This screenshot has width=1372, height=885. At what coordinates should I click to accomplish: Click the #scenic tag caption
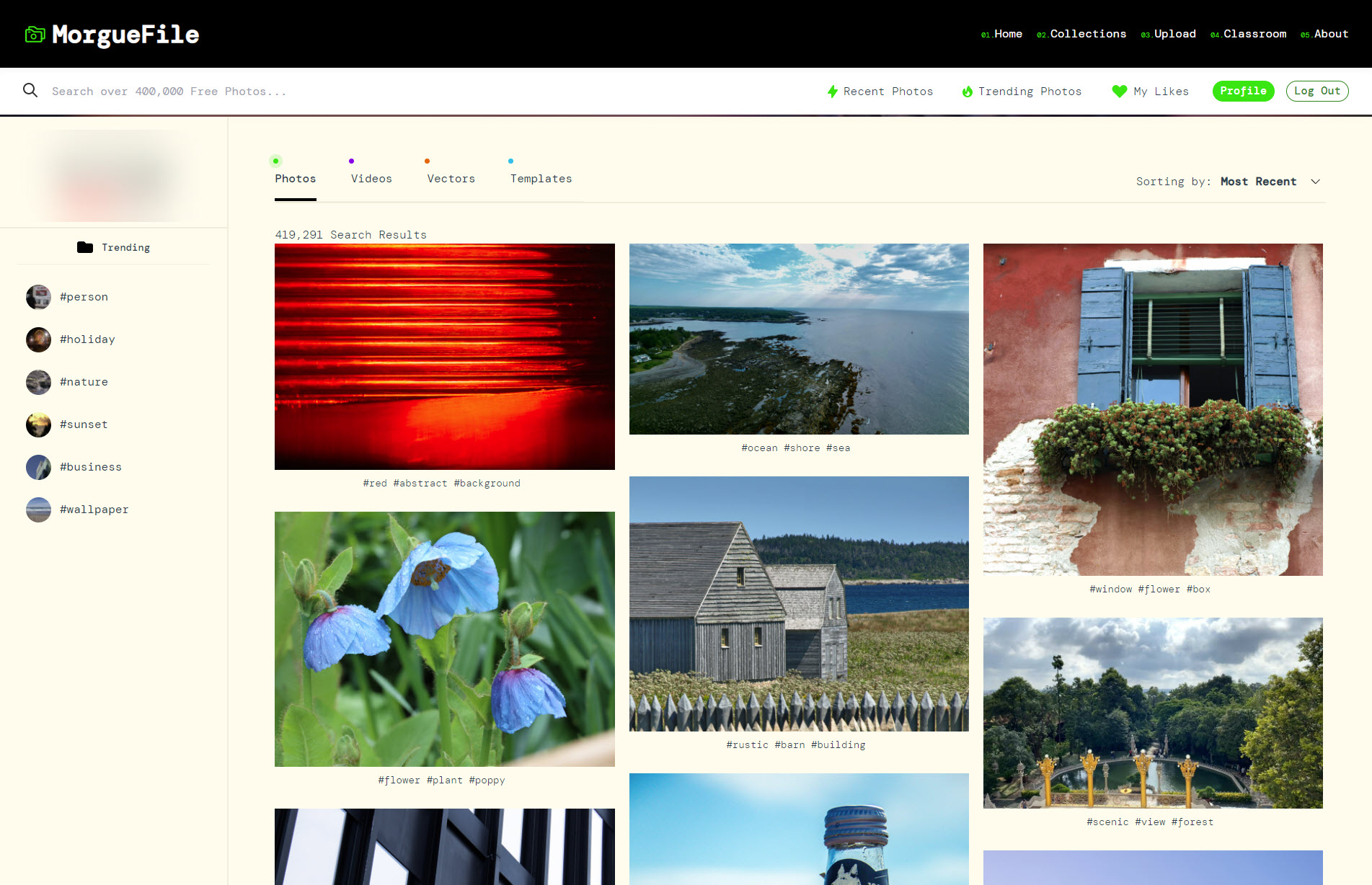click(x=1108, y=822)
